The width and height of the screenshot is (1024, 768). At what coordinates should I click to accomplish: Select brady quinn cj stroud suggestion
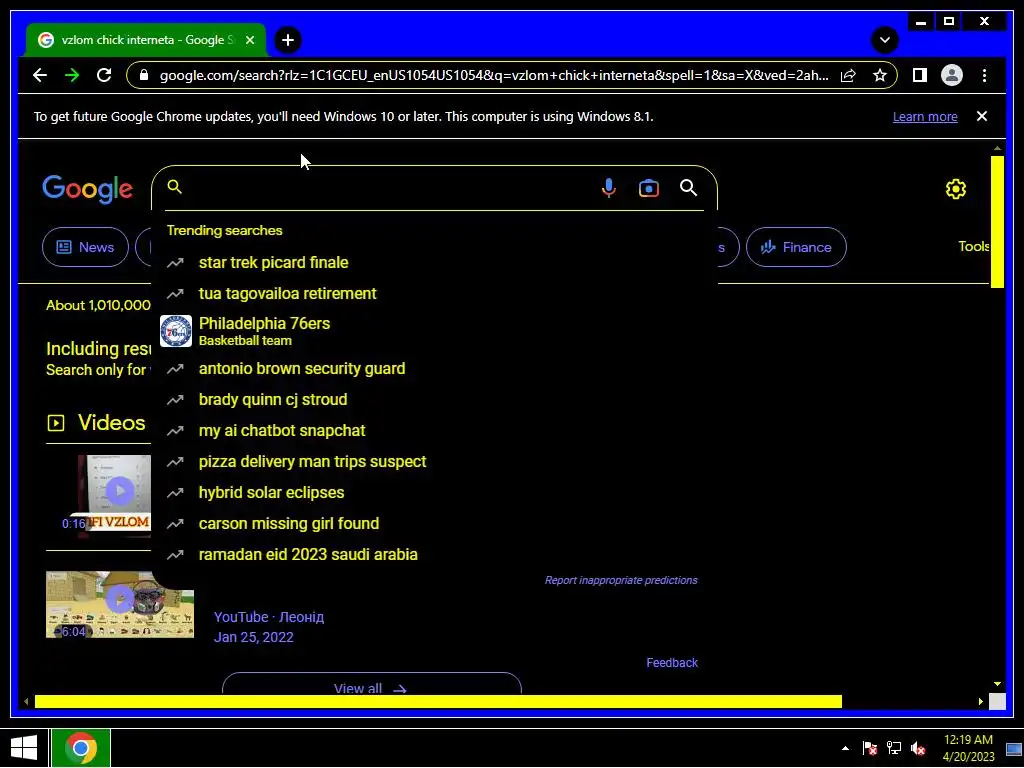pyautogui.click(x=434, y=400)
